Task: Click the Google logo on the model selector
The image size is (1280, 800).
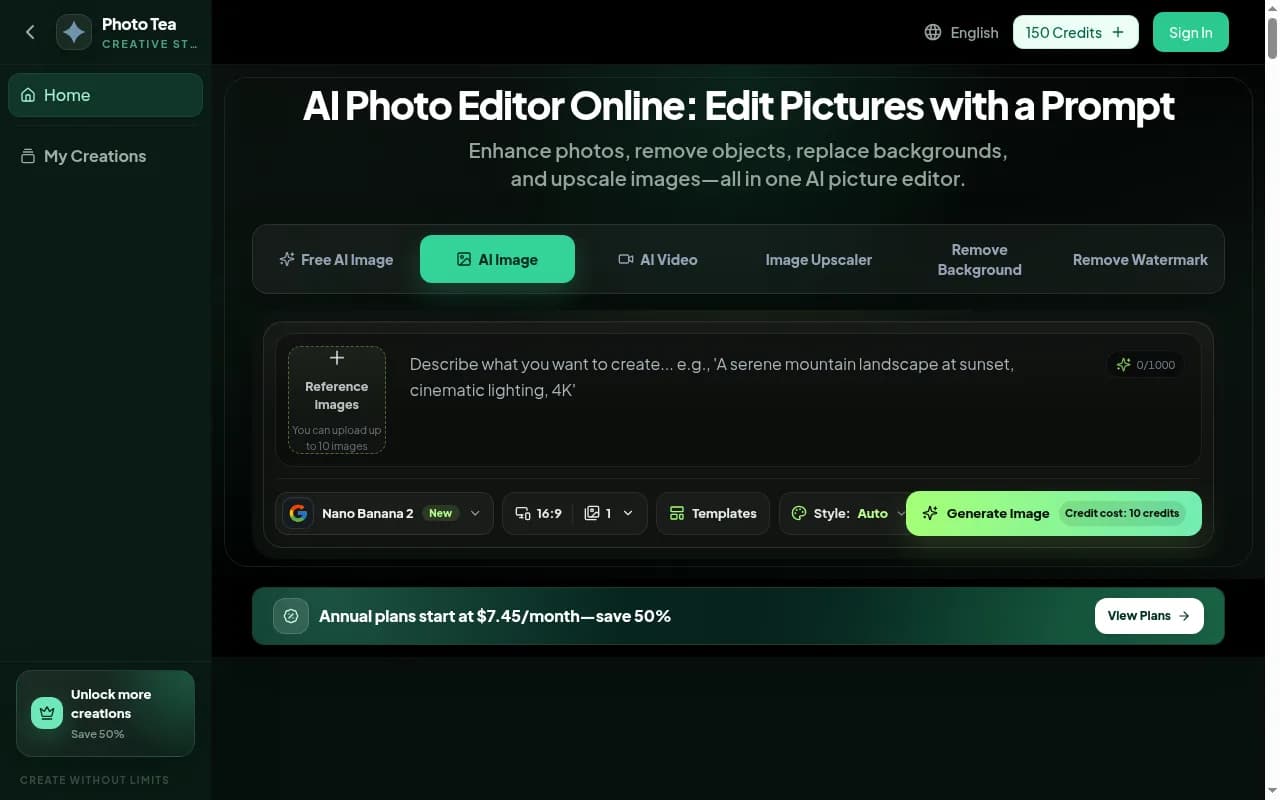Action: tap(298, 513)
